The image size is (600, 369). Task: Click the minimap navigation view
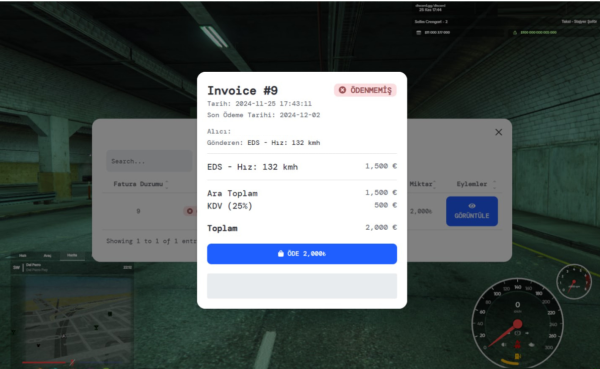[72, 318]
